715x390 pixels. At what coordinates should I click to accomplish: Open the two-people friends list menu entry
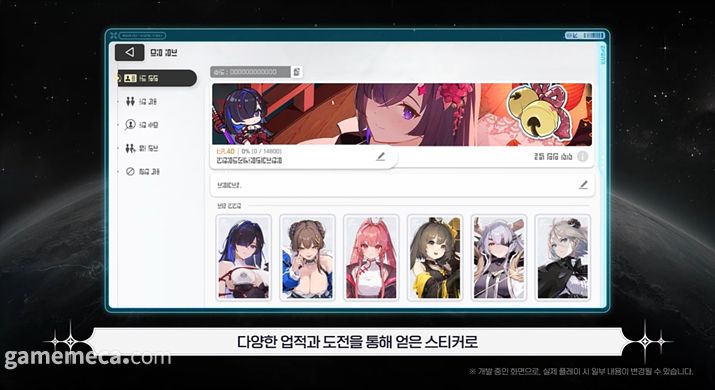point(142,101)
